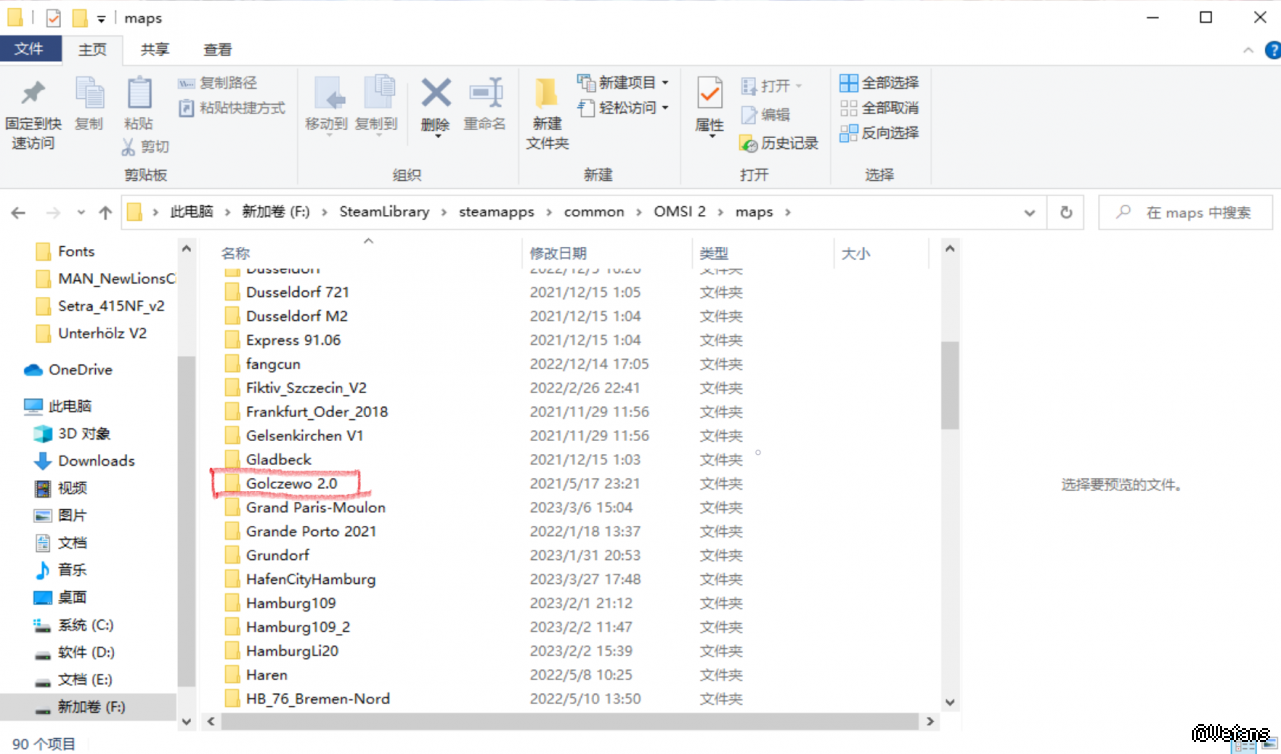
Task: Go up one folder level arrow
Action: (x=105, y=213)
